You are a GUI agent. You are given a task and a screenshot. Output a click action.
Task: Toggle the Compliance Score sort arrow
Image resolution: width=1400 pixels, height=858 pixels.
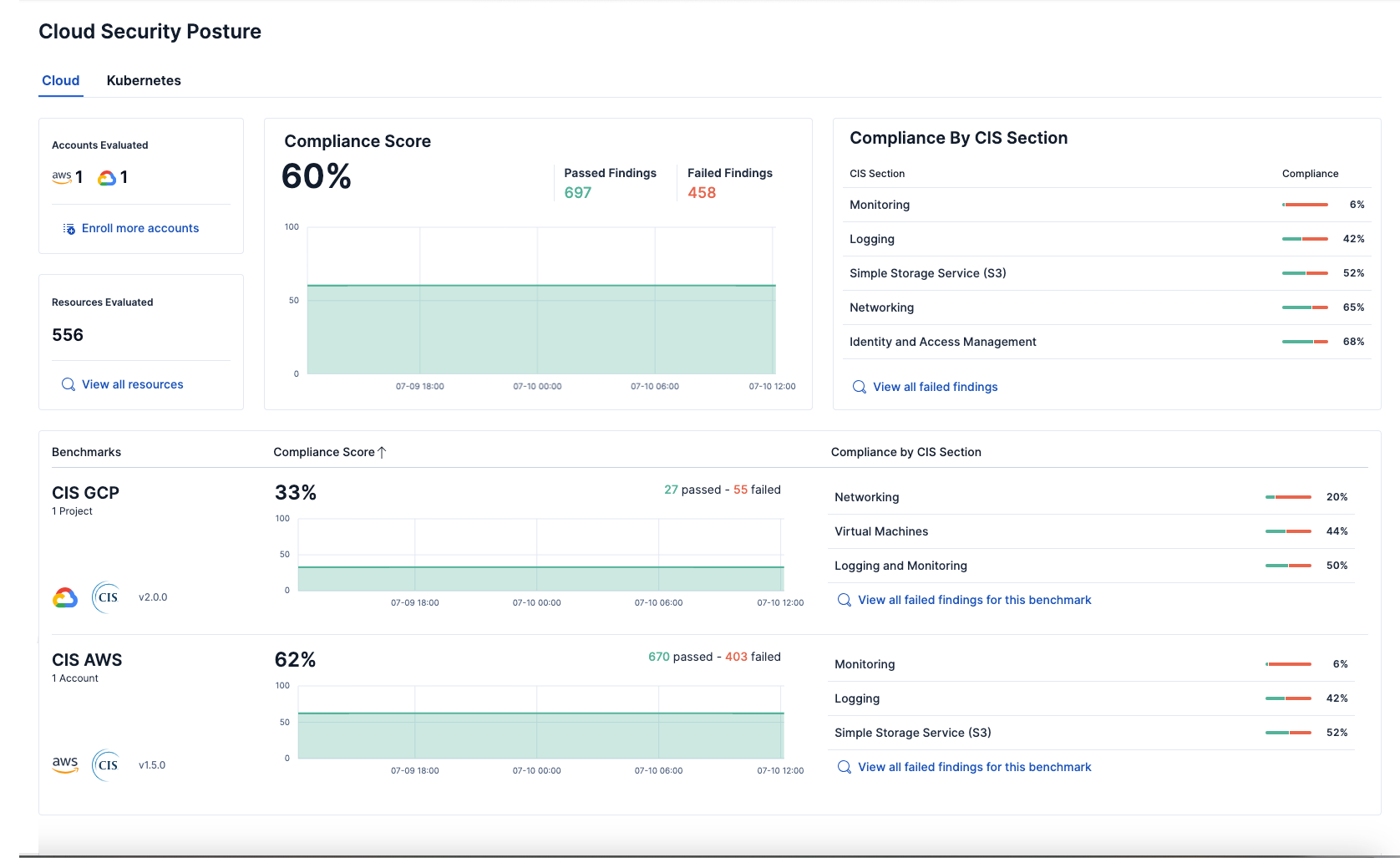click(x=383, y=452)
